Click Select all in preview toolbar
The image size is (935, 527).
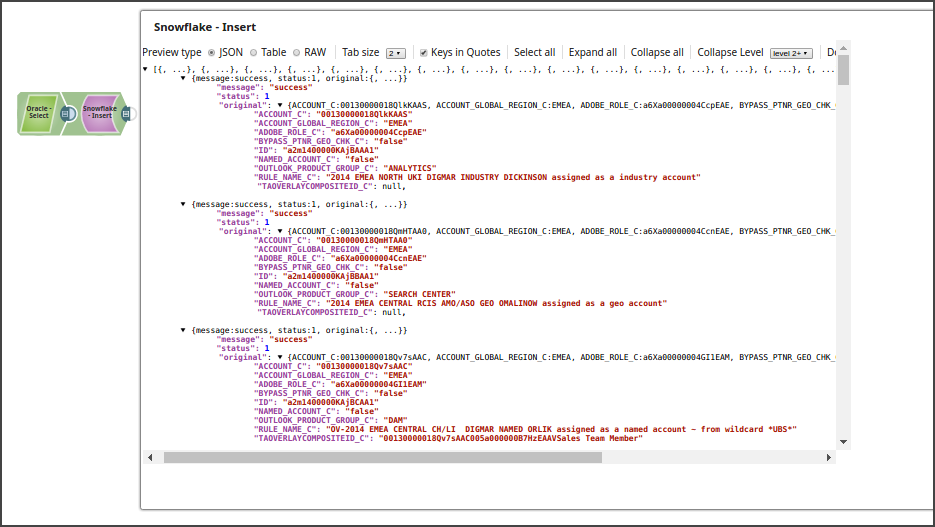(x=534, y=53)
